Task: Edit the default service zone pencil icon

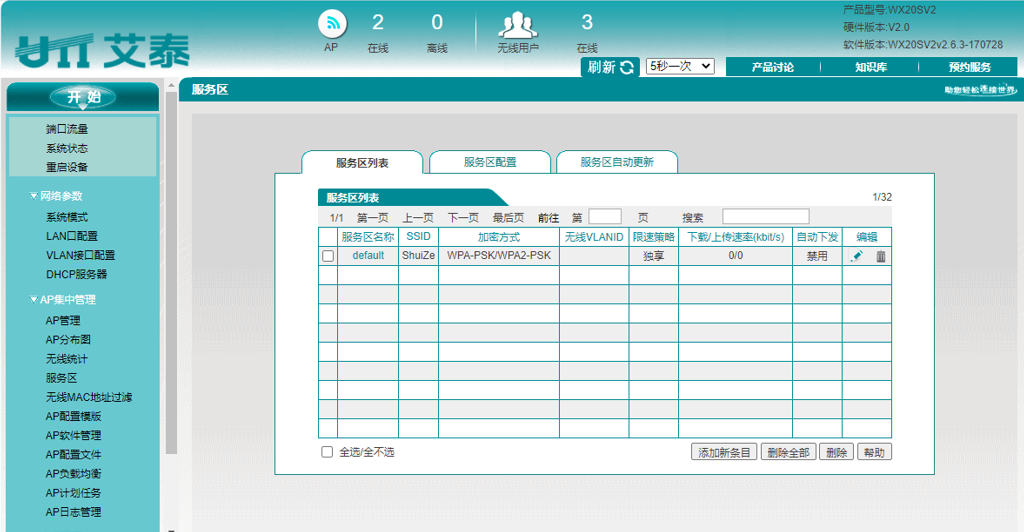Action: coord(856,256)
